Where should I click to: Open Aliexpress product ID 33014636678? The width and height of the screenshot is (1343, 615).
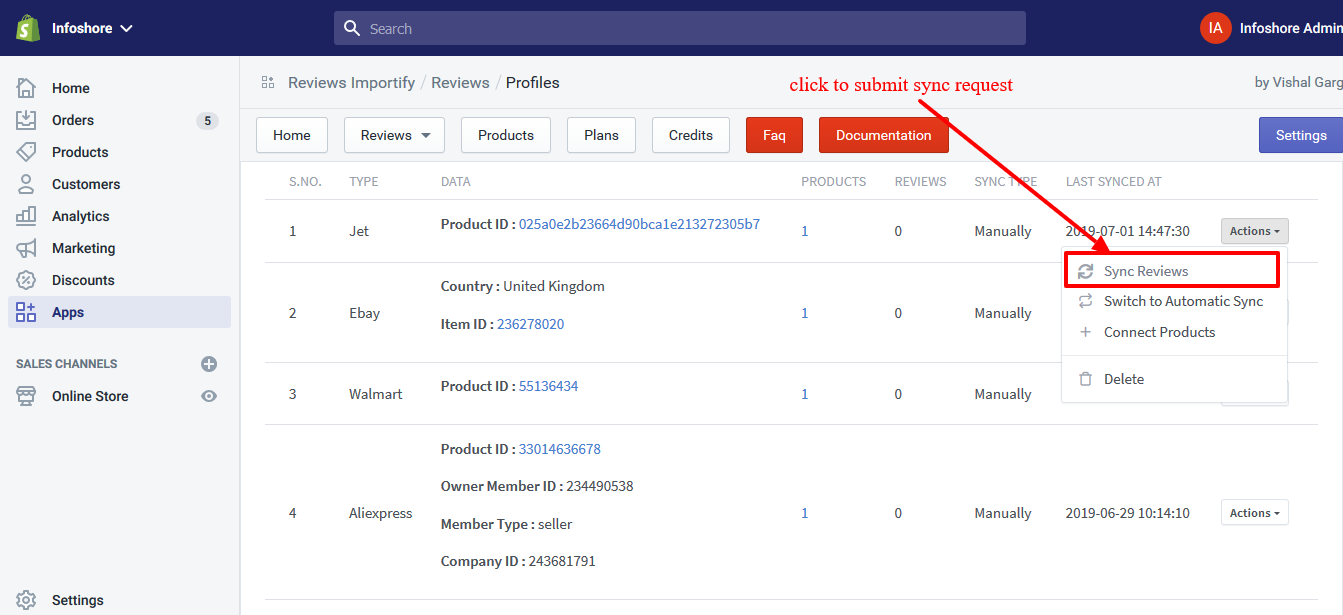[559, 449]
